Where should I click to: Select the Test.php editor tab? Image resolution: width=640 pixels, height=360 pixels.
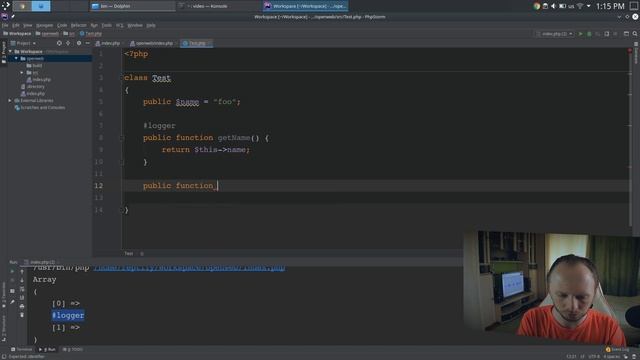click(x=196, y=43)
